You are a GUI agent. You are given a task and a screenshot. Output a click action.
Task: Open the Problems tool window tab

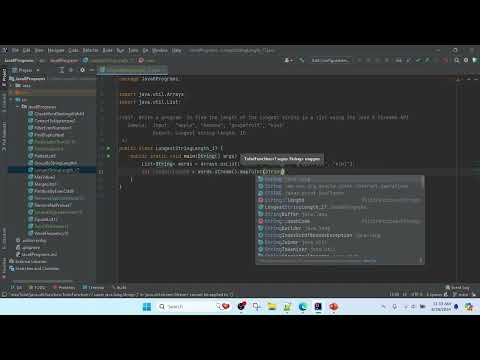pos(64,287)
